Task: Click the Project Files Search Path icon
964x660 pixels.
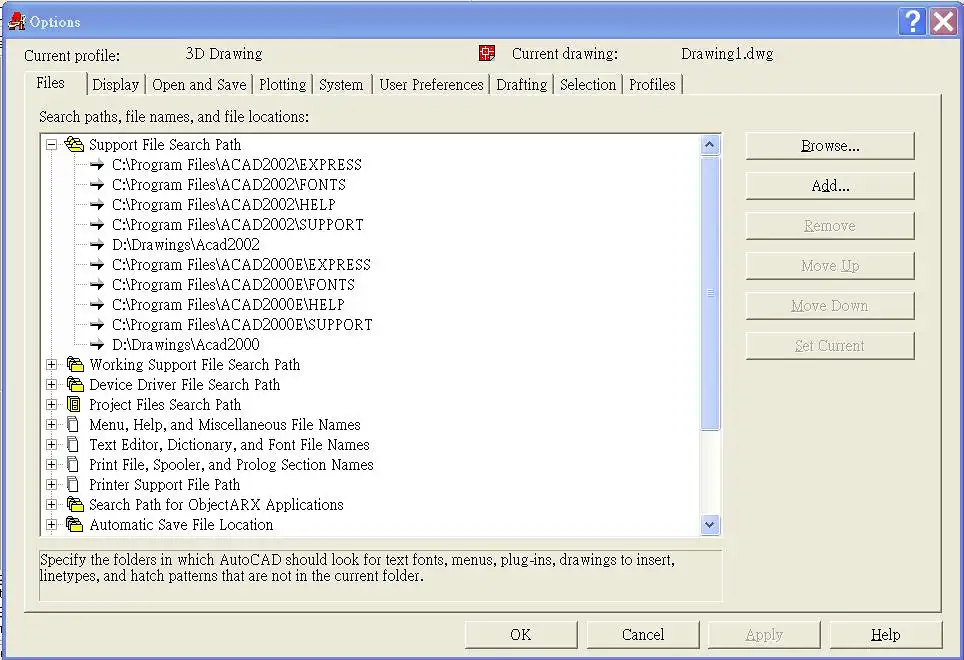Action: click(x=74, y=404)
